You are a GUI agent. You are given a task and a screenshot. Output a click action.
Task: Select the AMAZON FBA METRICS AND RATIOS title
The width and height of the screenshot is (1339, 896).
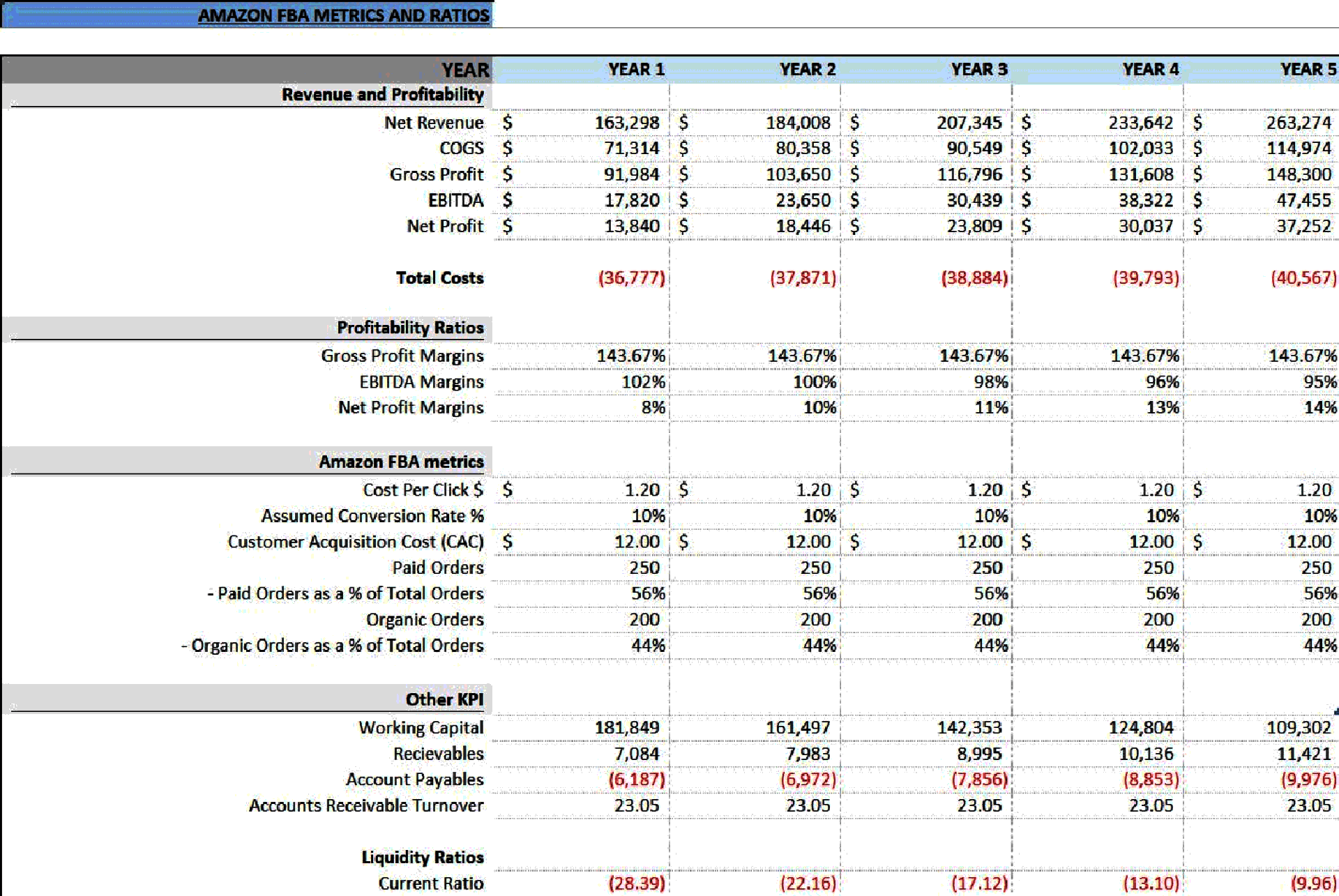(345, 15)
